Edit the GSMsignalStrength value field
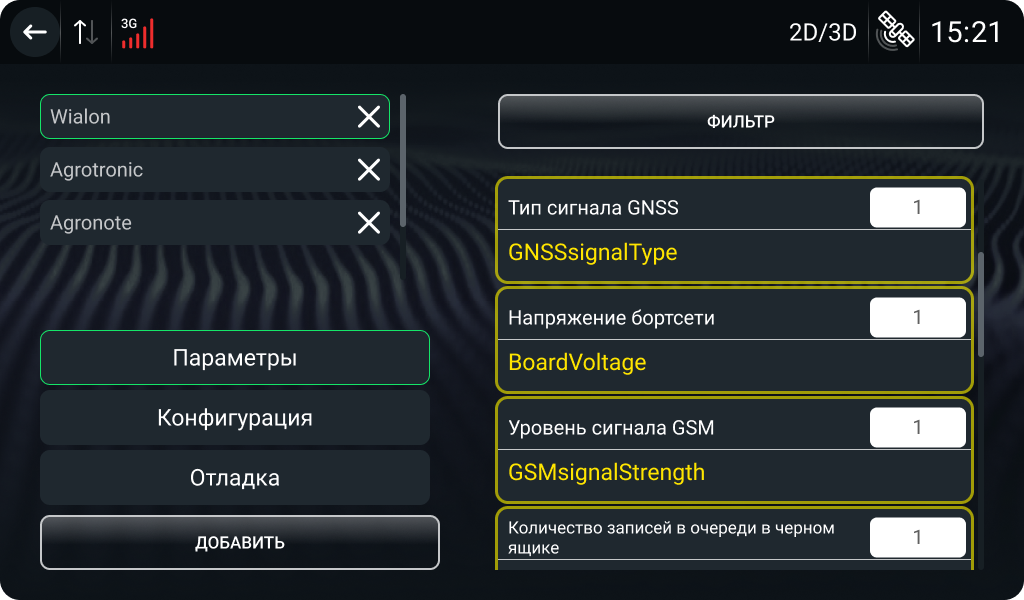This screenshot has height=600, width=1024. [917, 426]
